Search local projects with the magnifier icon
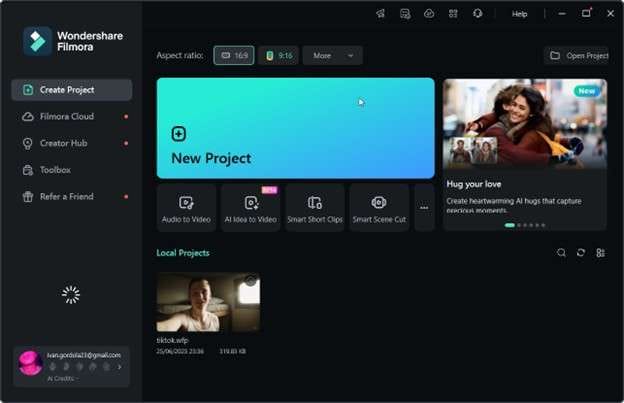 (x=561, y=253)
